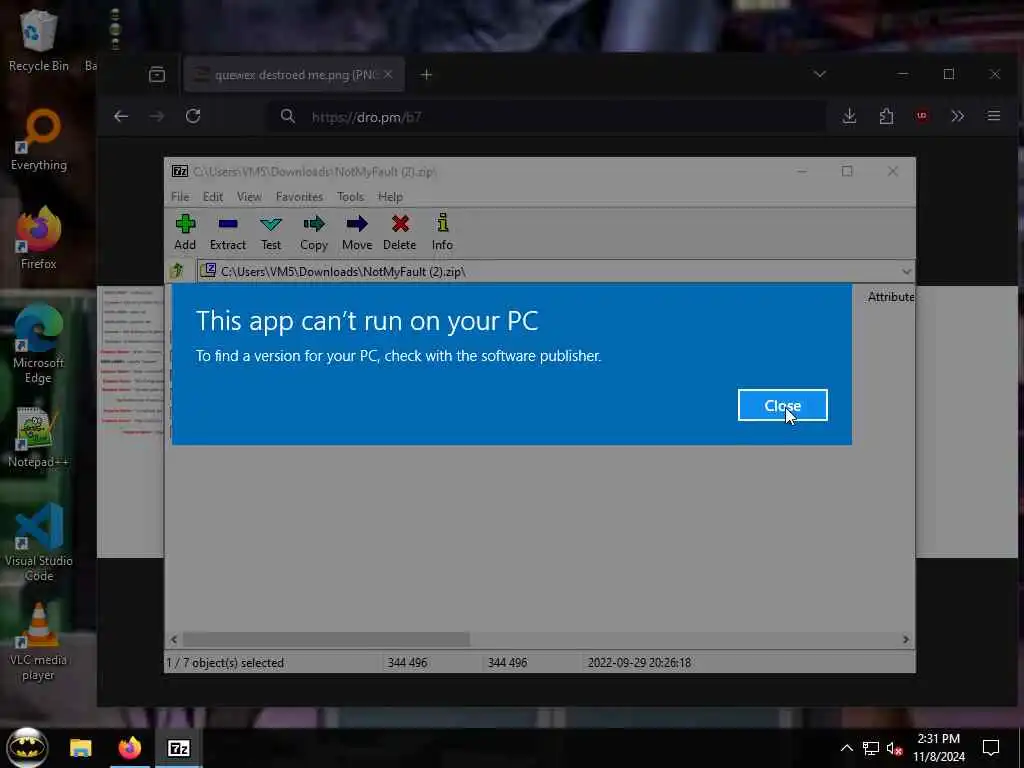Open the File menu in 7-Zip

tap(180, 197)
